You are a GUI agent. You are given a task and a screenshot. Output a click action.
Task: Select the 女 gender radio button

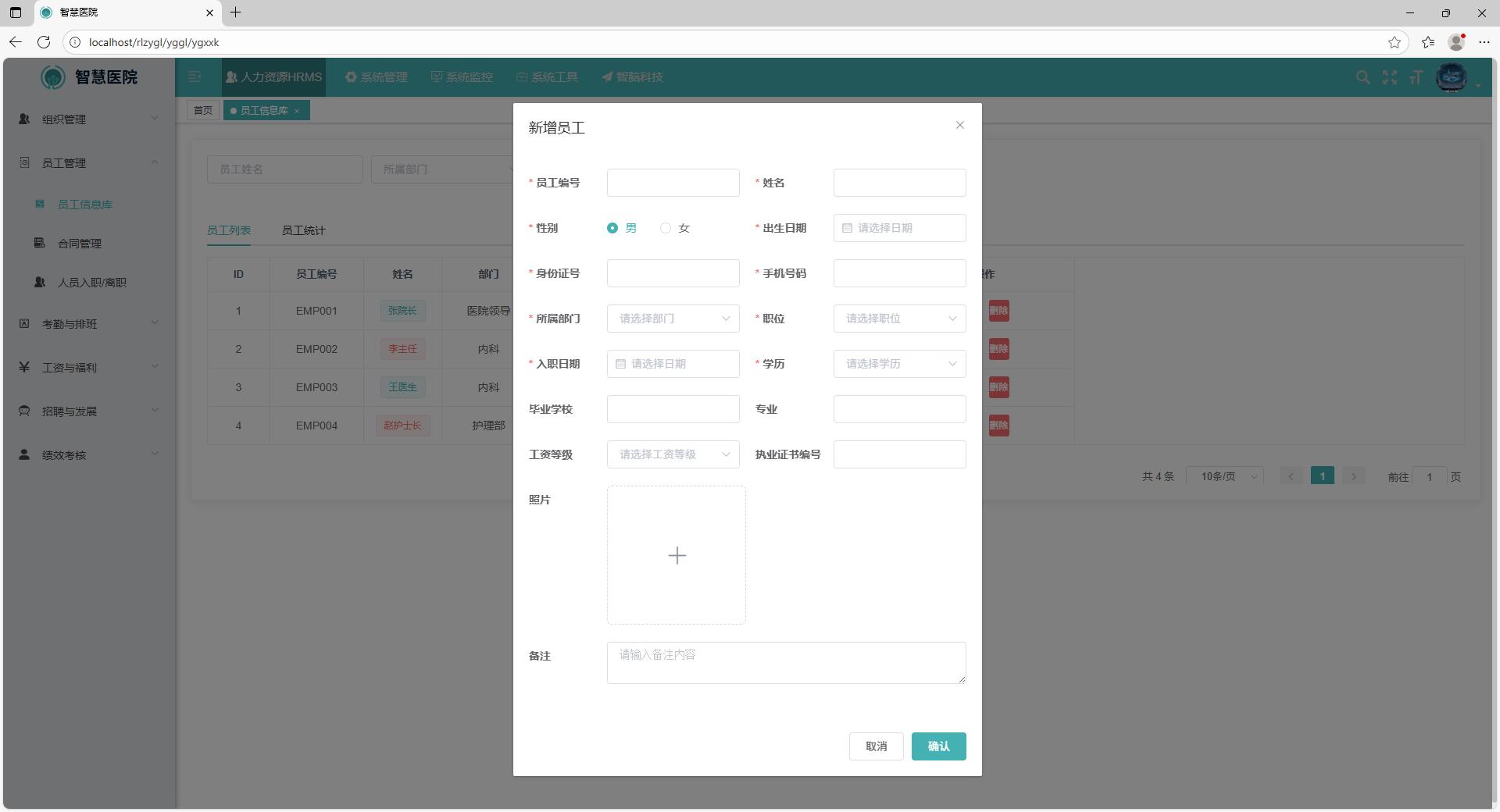tap(666, 228)
